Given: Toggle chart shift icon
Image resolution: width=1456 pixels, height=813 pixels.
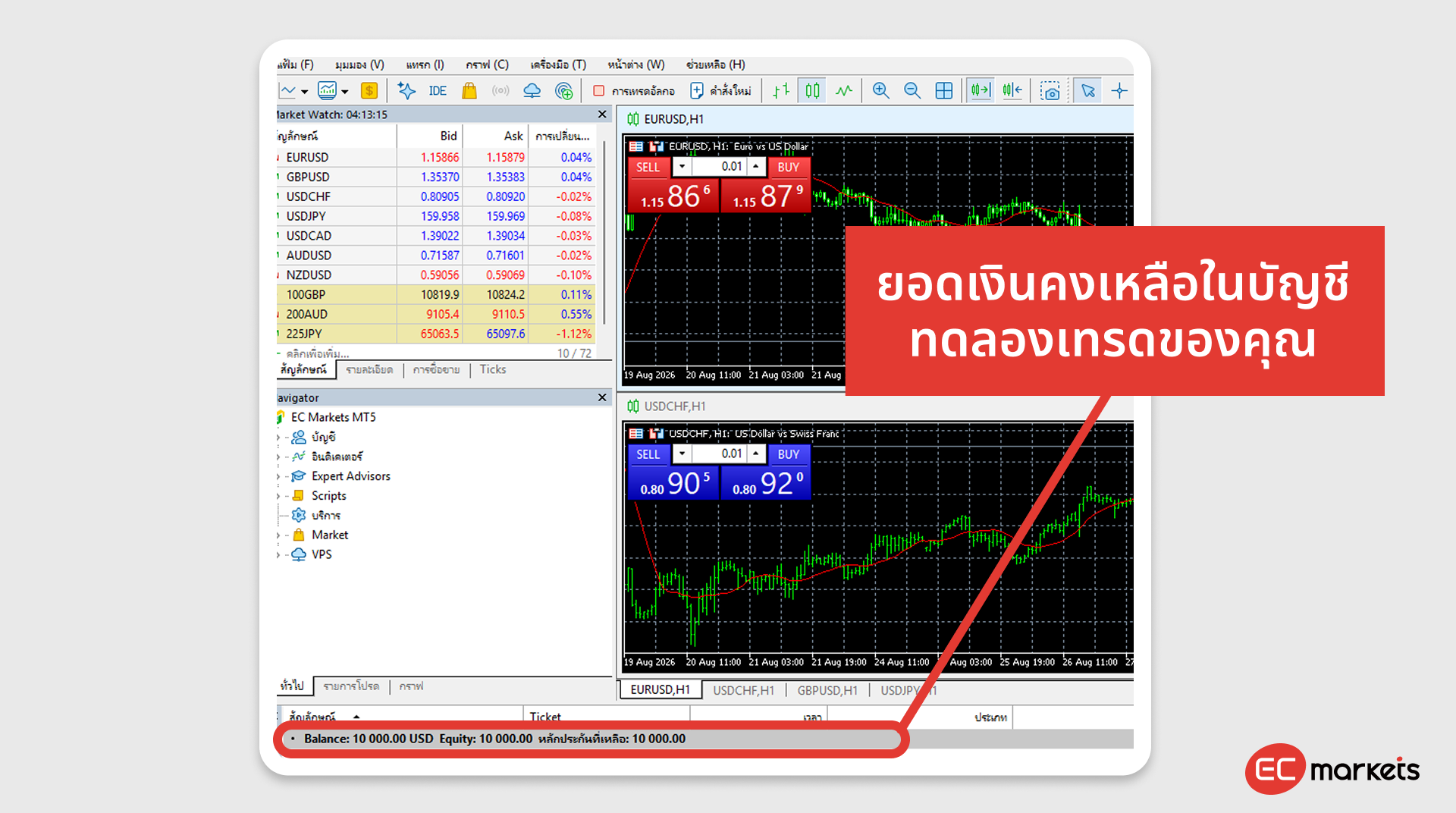Looking at the screenshot, I should tap(1012, 91).
